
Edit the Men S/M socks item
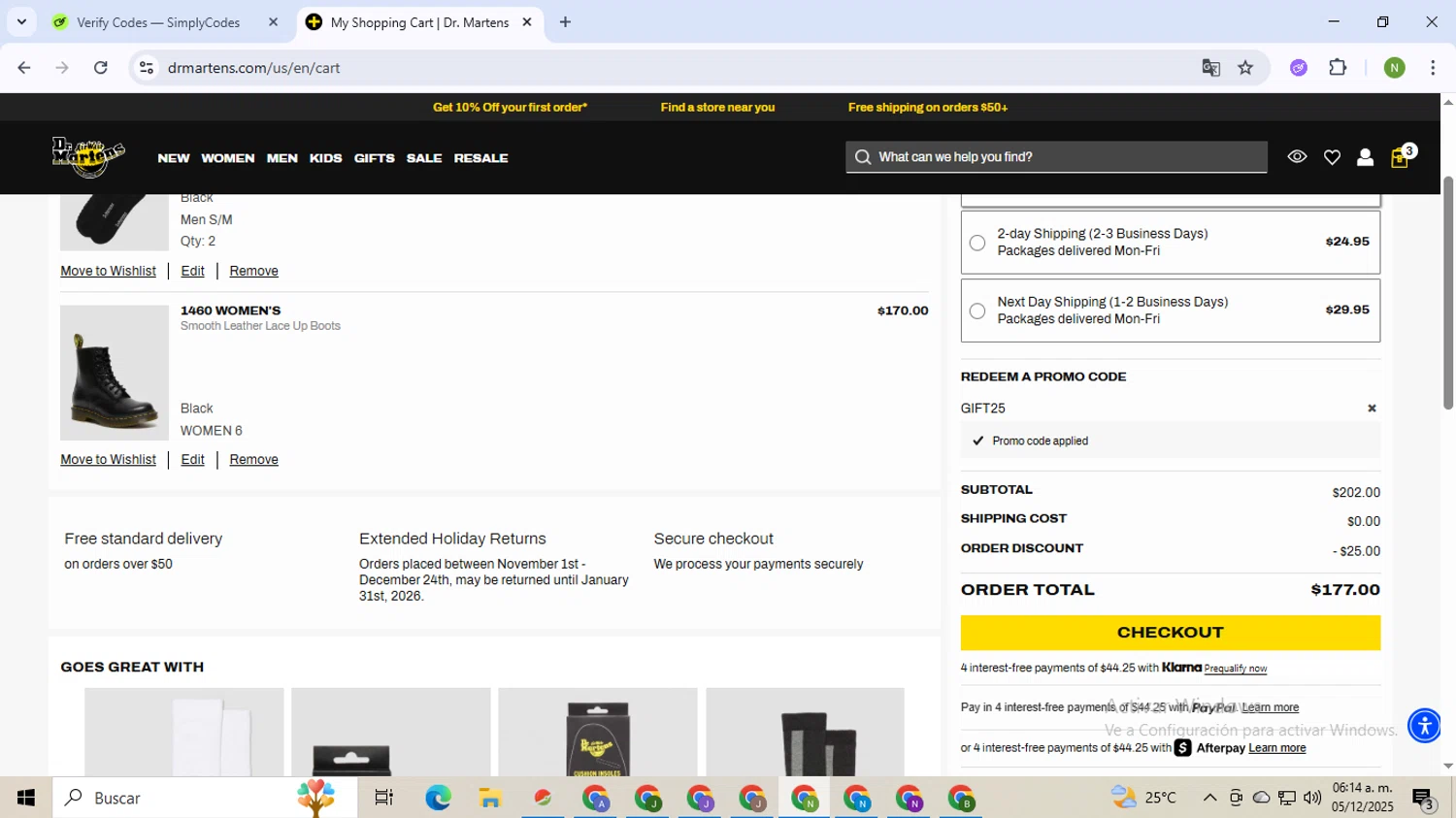click(x=192, y=272)
